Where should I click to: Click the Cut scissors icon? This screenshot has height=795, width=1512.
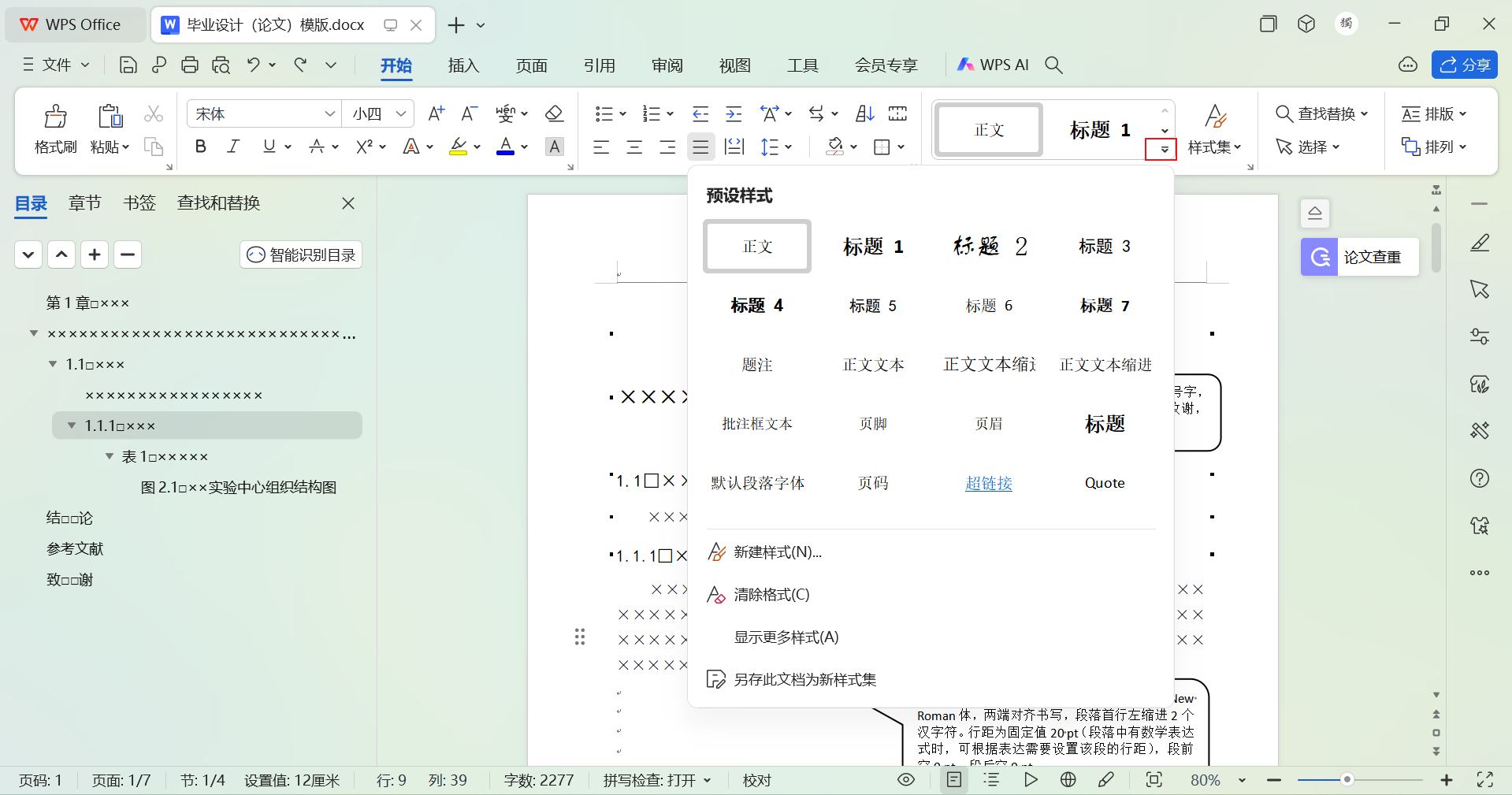click(x=154, y=114)
